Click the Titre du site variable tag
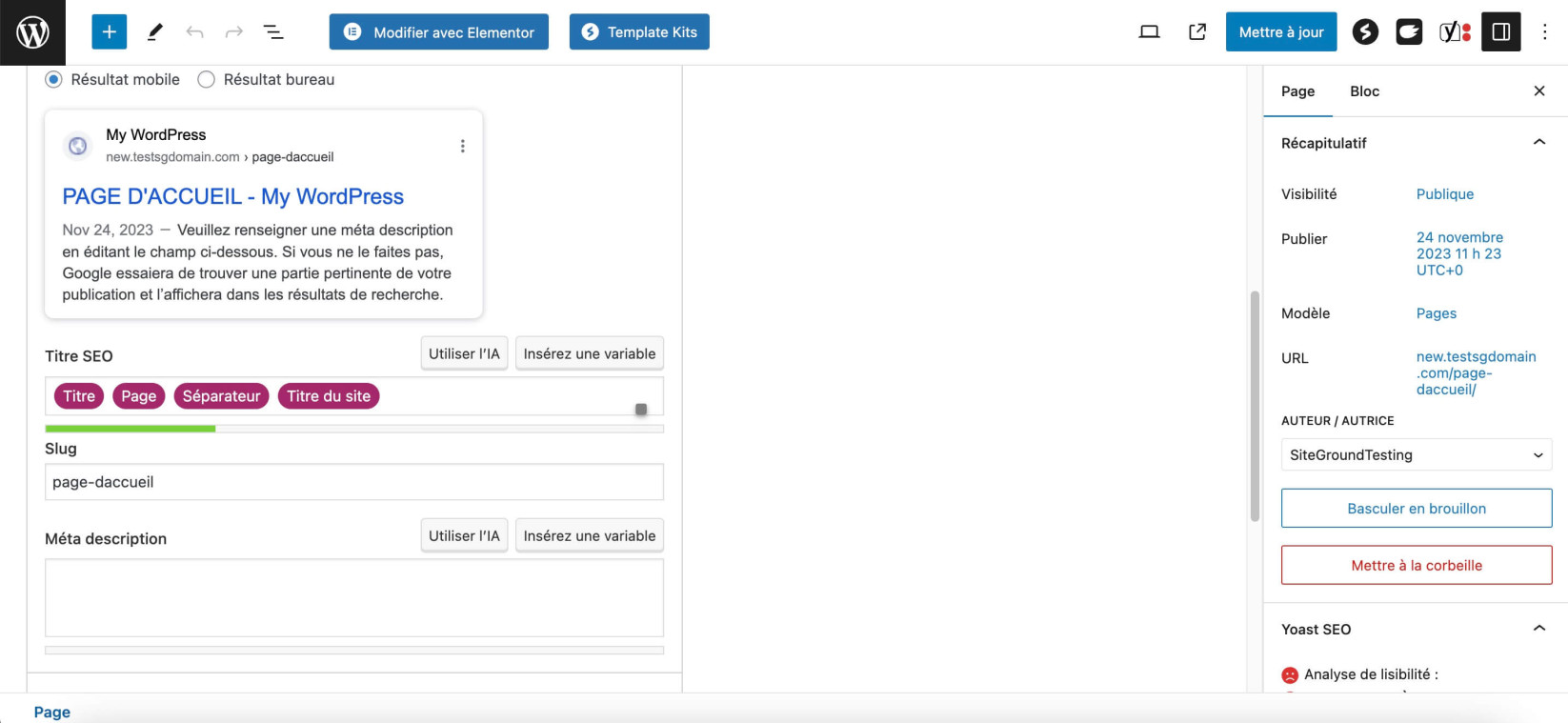The width and height of the screenshot is (1568, 723). (x=329, y=396)
